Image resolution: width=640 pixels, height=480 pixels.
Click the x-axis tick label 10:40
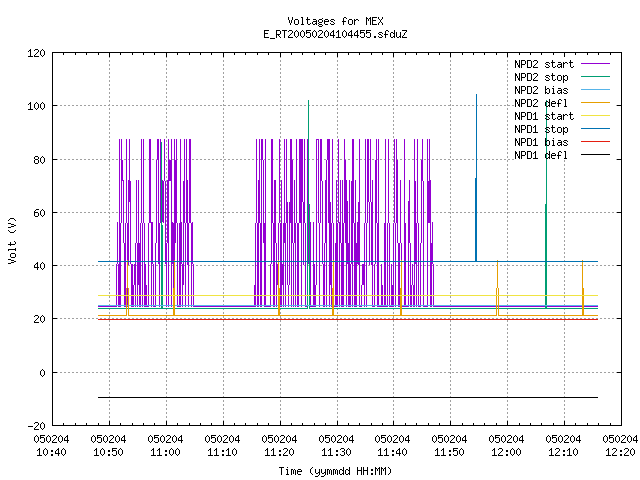click(x=51, y=452)
